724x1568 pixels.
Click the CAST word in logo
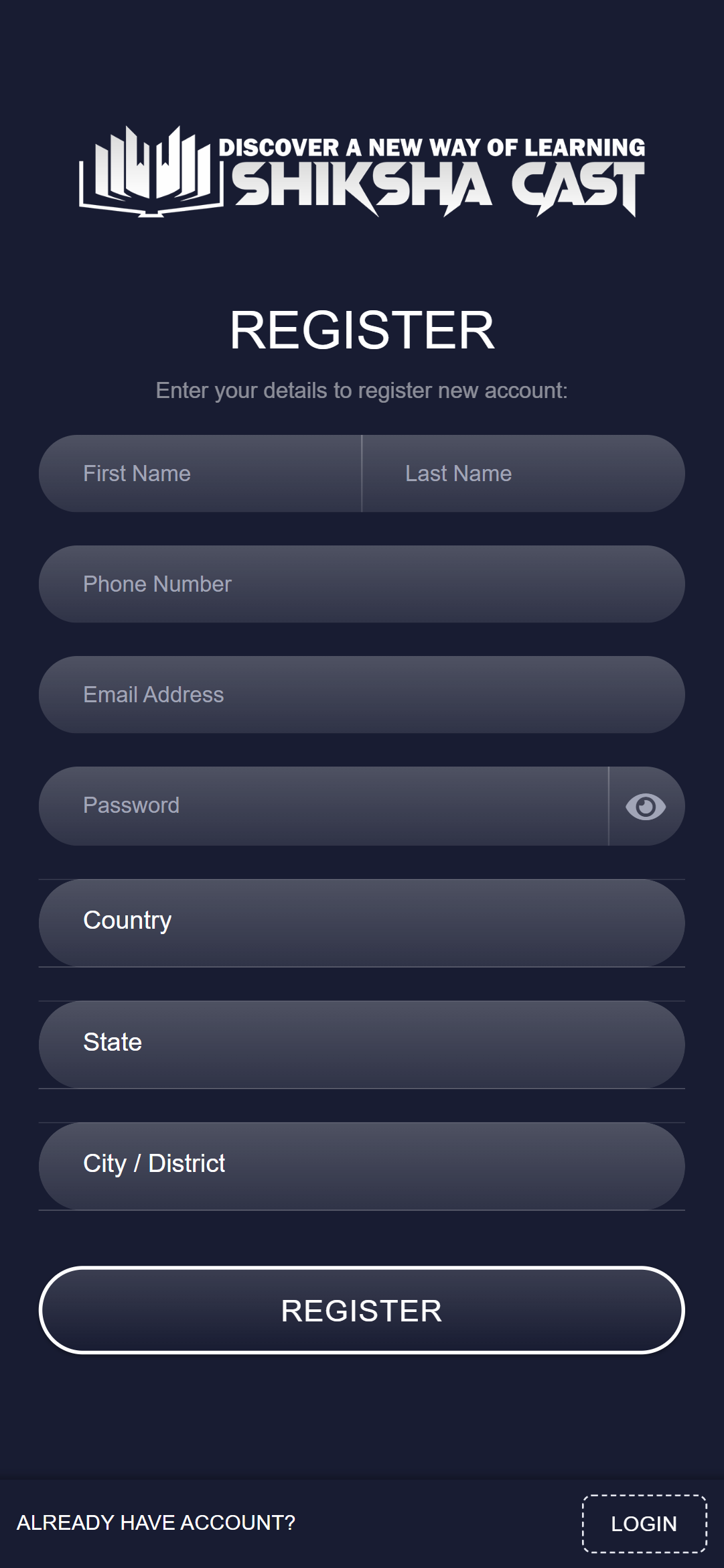point(577,187)
